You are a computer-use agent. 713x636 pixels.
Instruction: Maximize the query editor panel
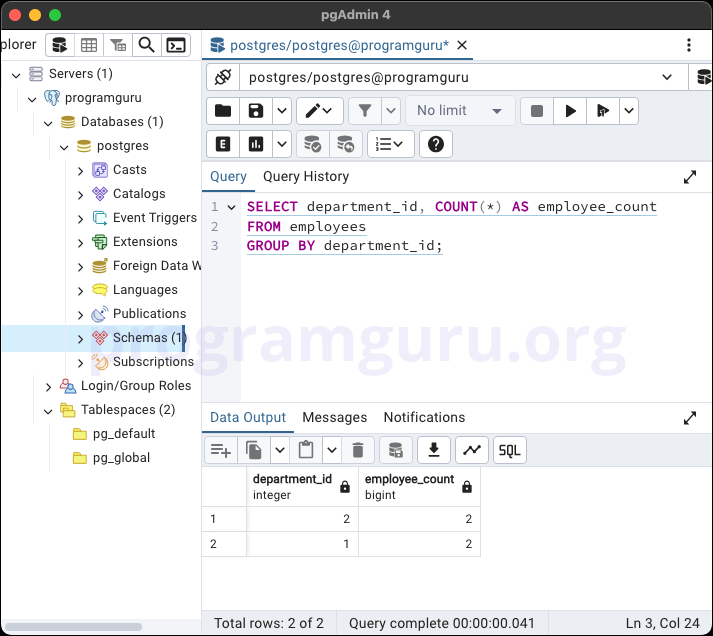pyautogui.click(x=690, y=177)
